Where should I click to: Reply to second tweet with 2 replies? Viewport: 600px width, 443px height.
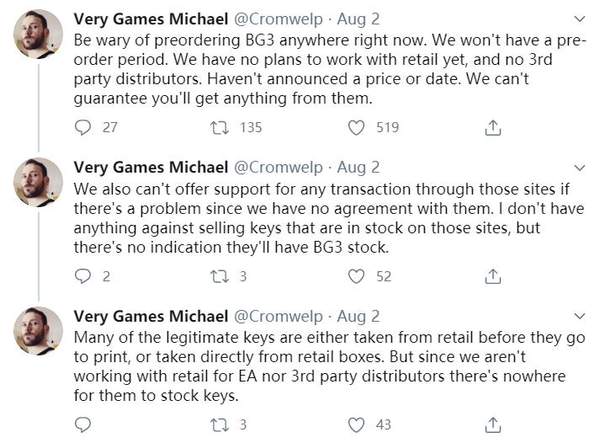(x=84, y=277)
